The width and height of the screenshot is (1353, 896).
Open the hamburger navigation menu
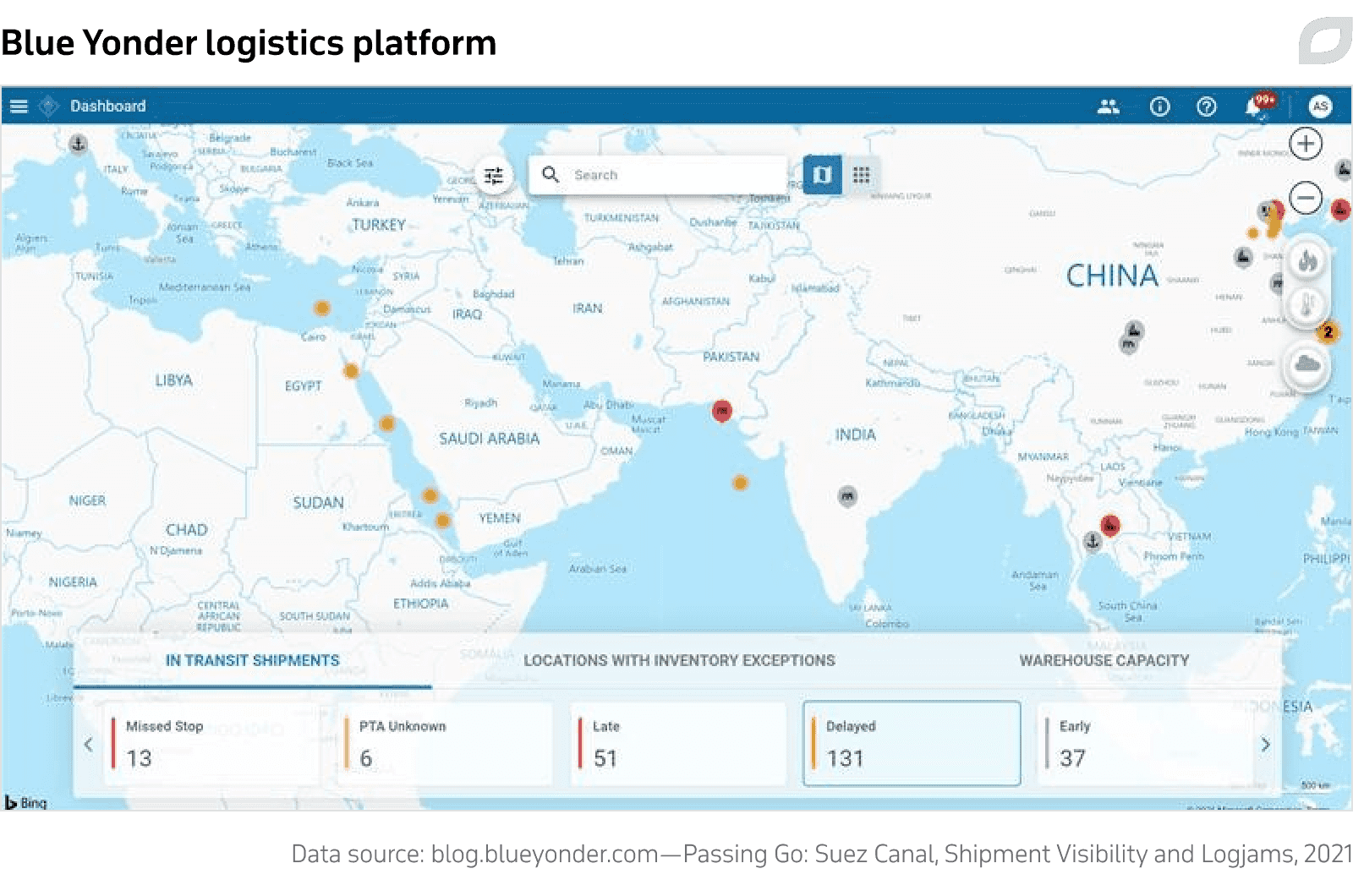tap(19, 106)
